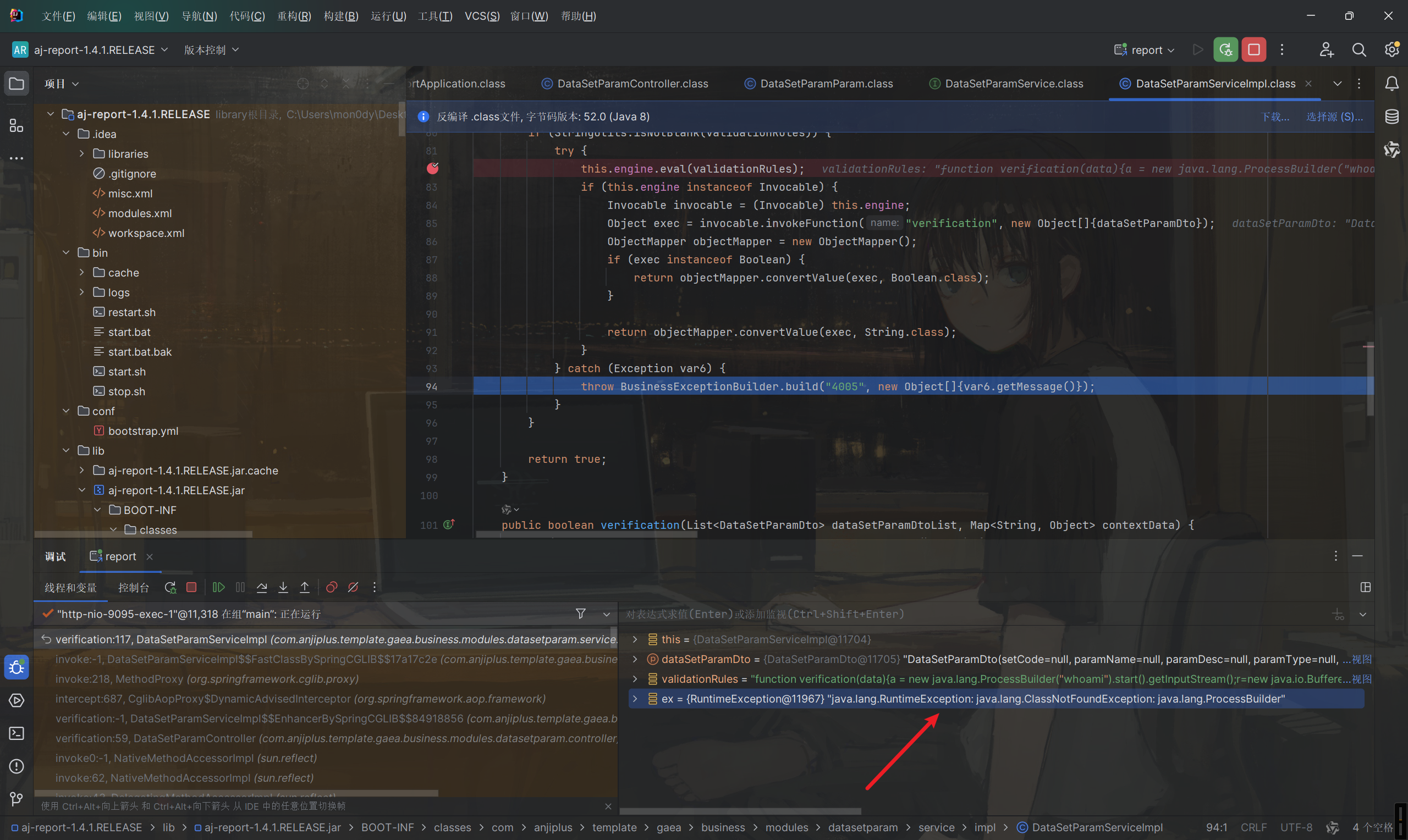Click the add watch plus icon
1408x840 pixels.
click(1338, 614)
